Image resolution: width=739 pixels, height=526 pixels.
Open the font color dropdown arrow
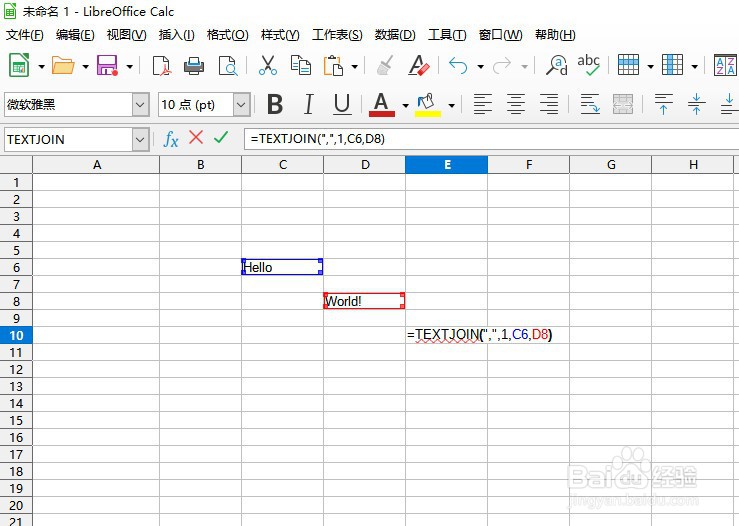click(x=405, y=106)
